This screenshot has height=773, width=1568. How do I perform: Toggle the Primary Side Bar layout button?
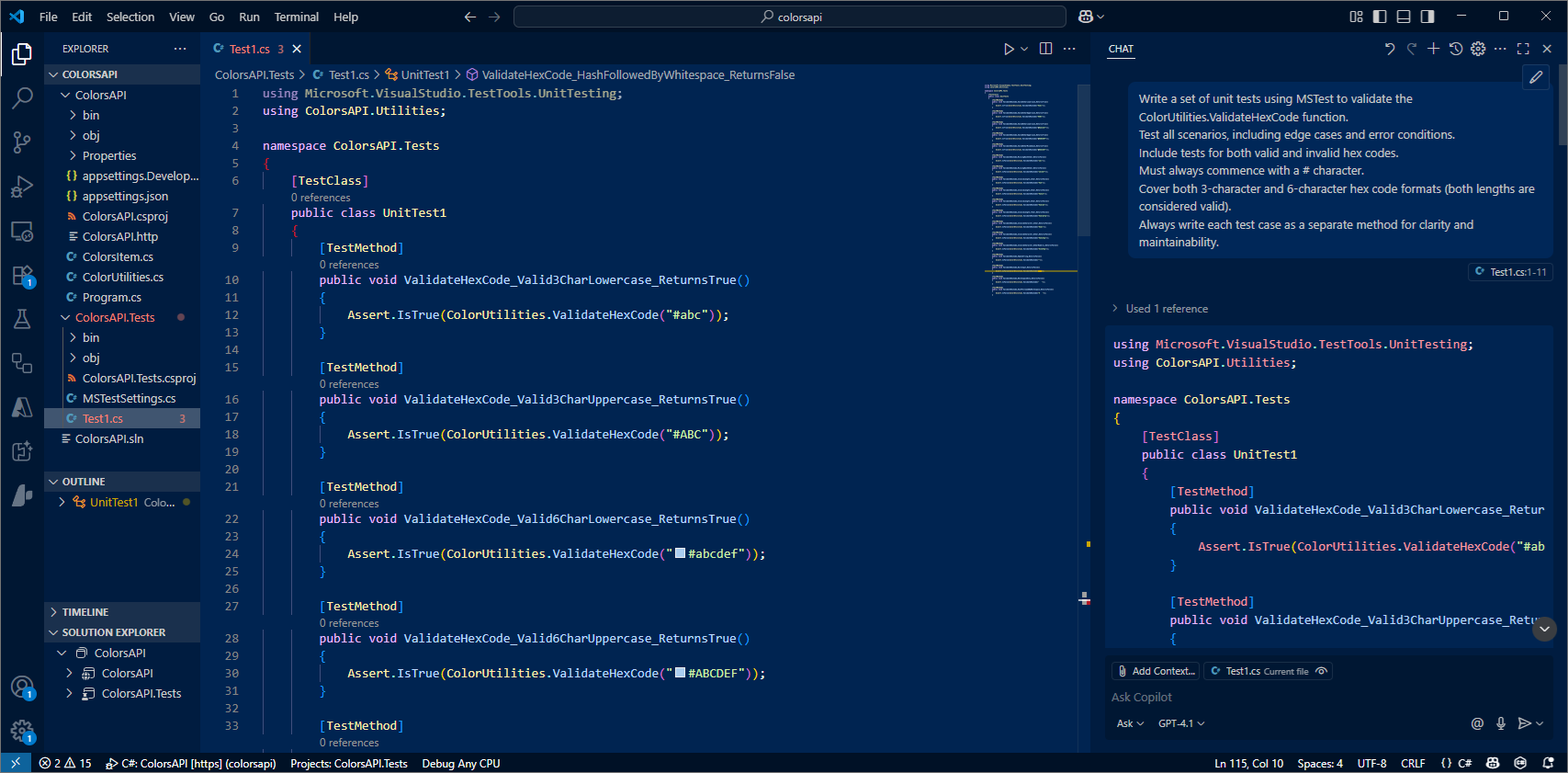click(x=1380, y=17)
